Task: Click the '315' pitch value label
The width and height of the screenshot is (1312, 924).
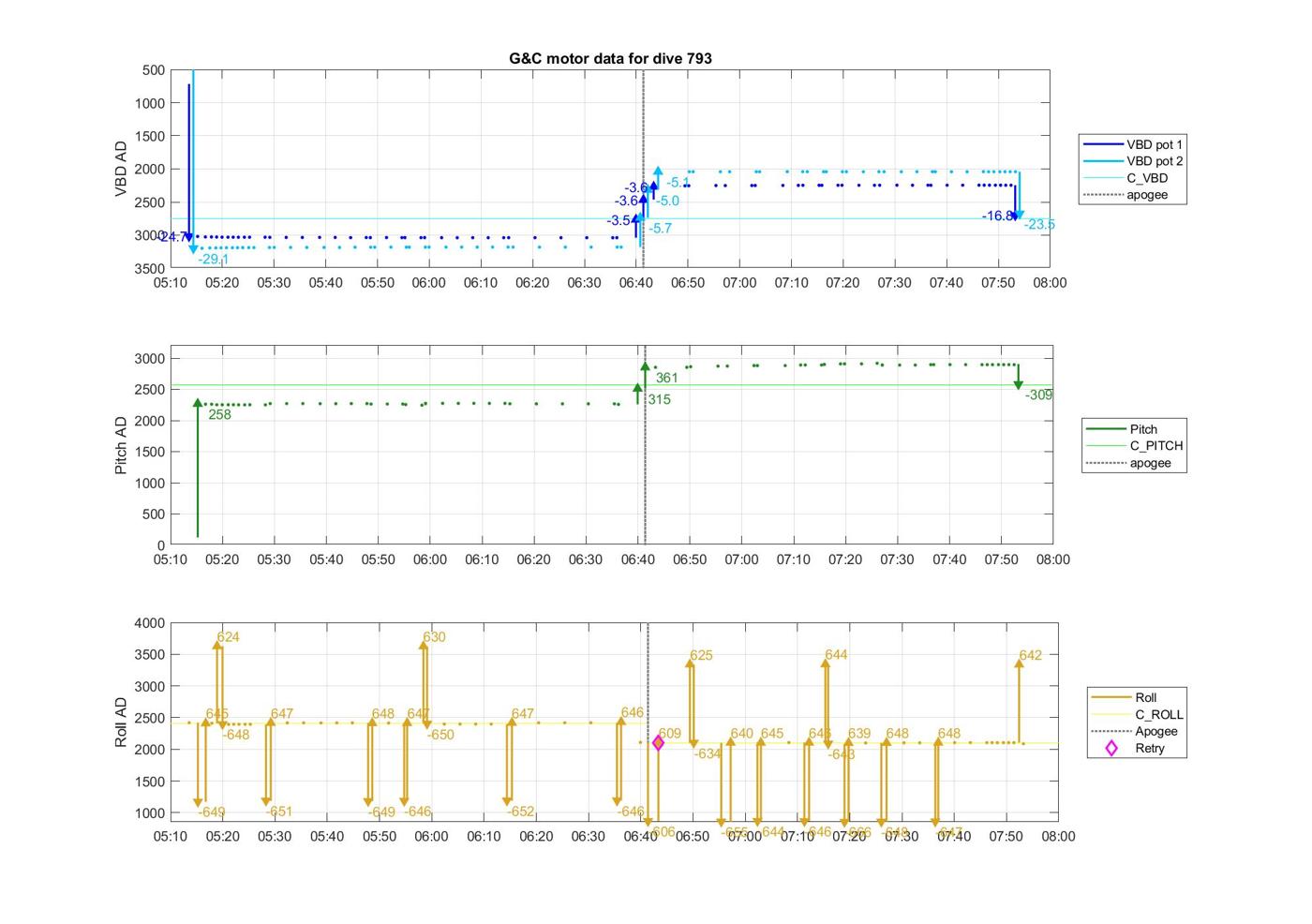Action: 659,400
